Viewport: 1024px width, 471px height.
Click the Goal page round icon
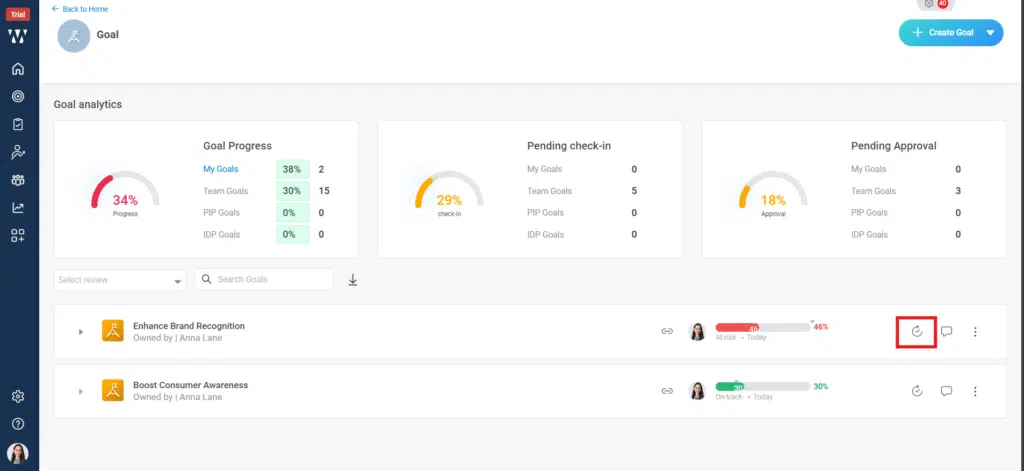tap(74, 36)
